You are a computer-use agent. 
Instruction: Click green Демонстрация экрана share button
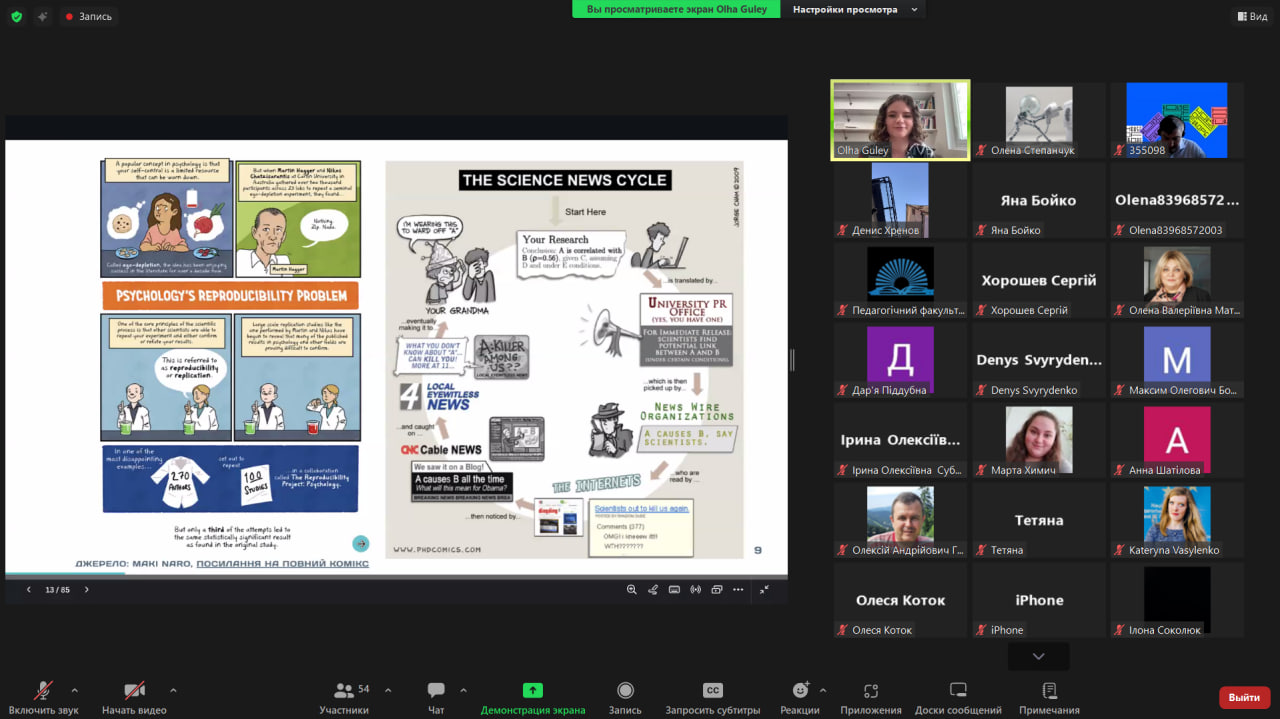click(x=533, y=698)
